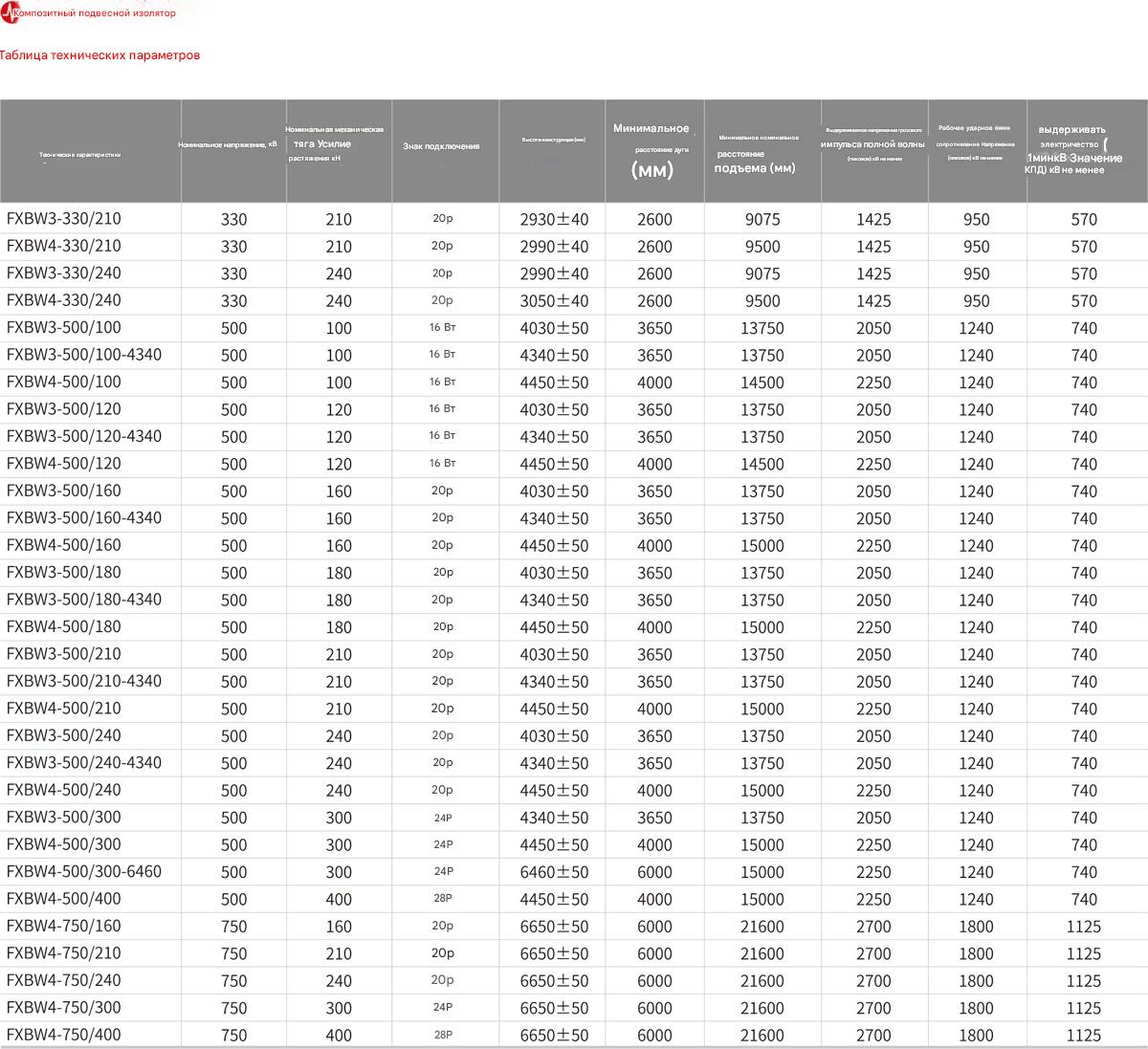This screenshot has height=1049, width=1148.
Task: Select the 'Таблица технических параметров' heading
Action: coord(100,55)
